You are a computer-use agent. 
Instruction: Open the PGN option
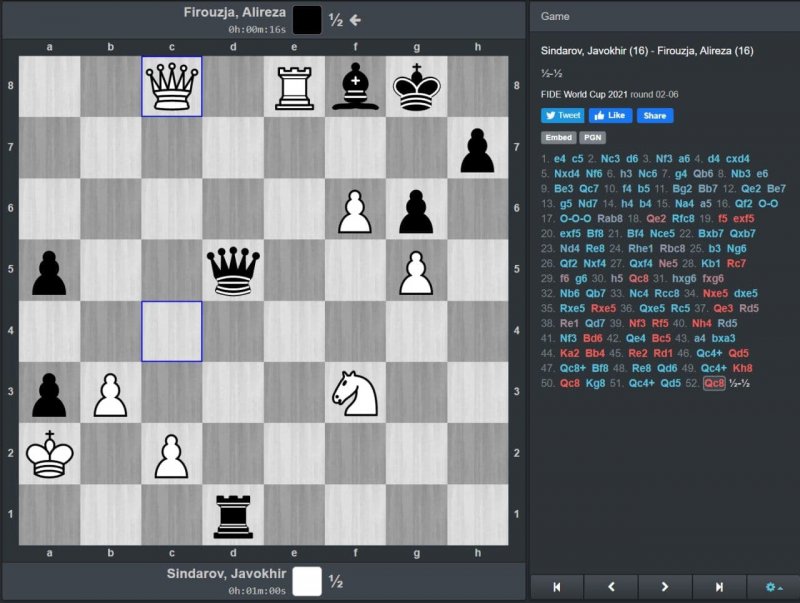tap(590, 138)
